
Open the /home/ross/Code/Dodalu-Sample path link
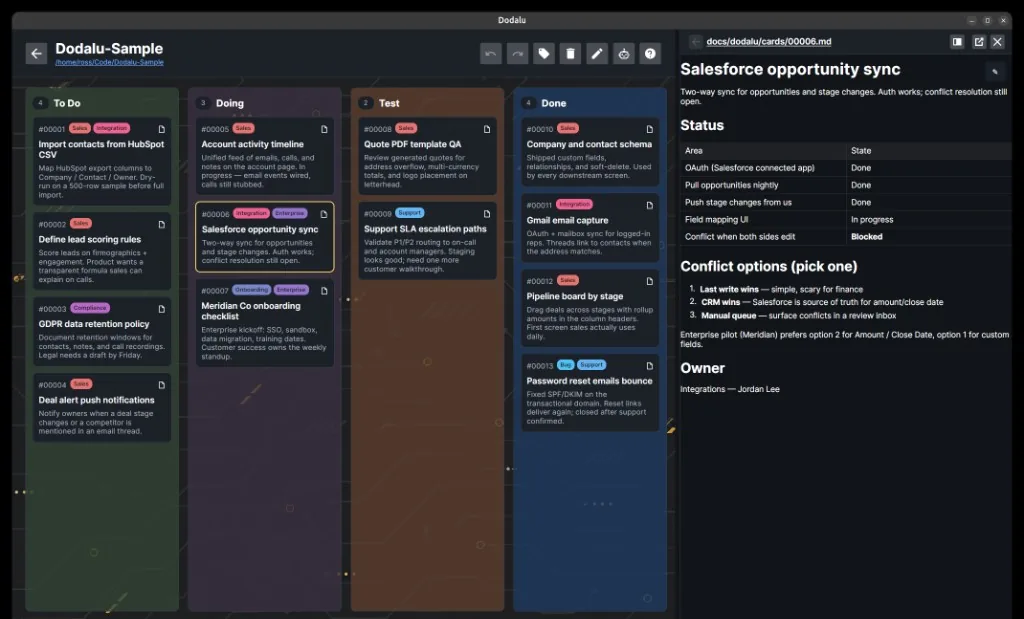[109, 63]
